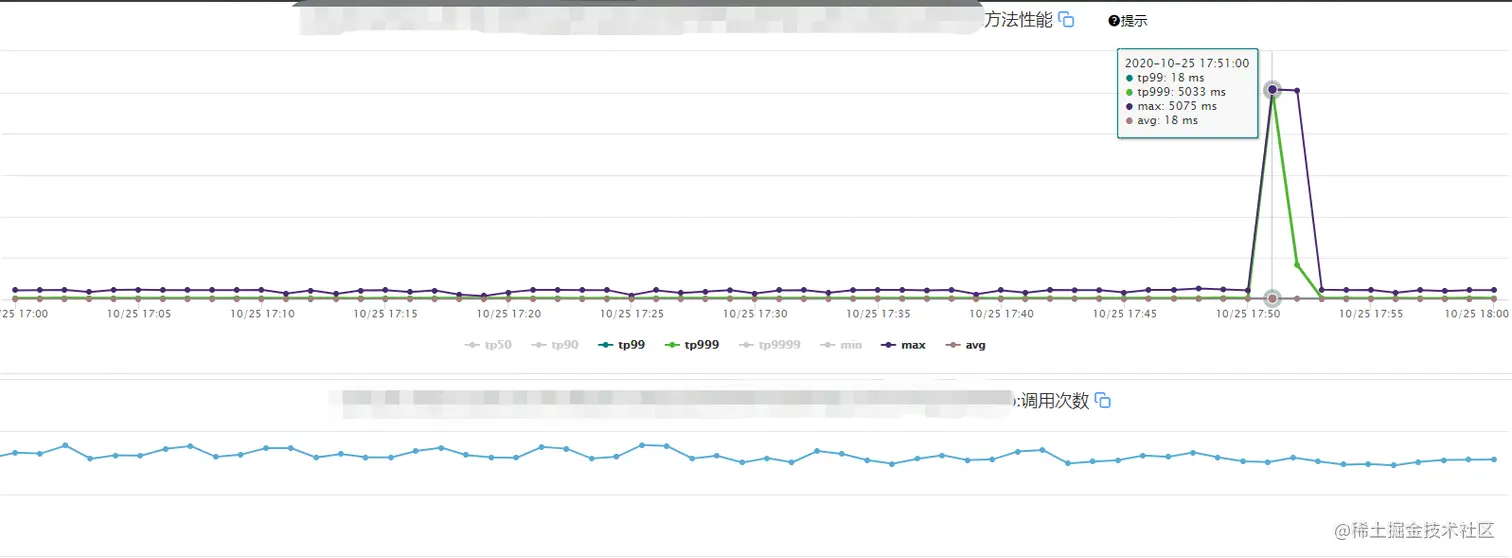Click the 10/25 17:20 axis label
This screenshot has width=1512, height=558.
click(509, 313)
